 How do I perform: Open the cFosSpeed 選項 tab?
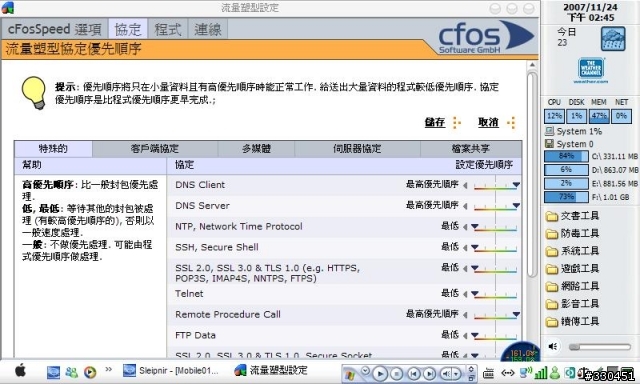click(x=55, y=29)
